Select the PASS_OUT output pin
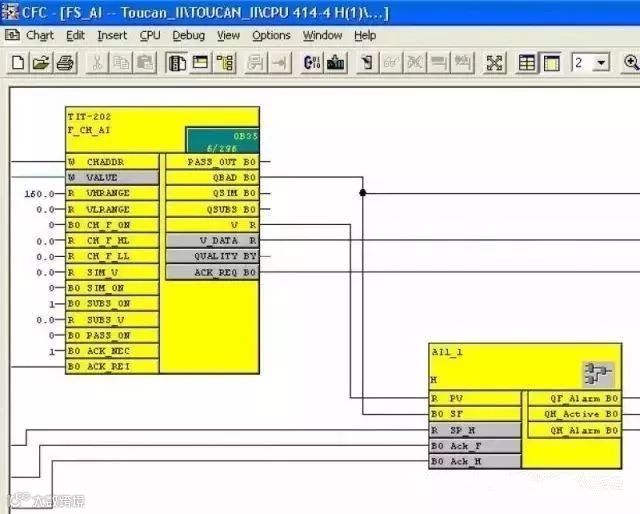This screenshot has height=514, width=640. point(212,162)
